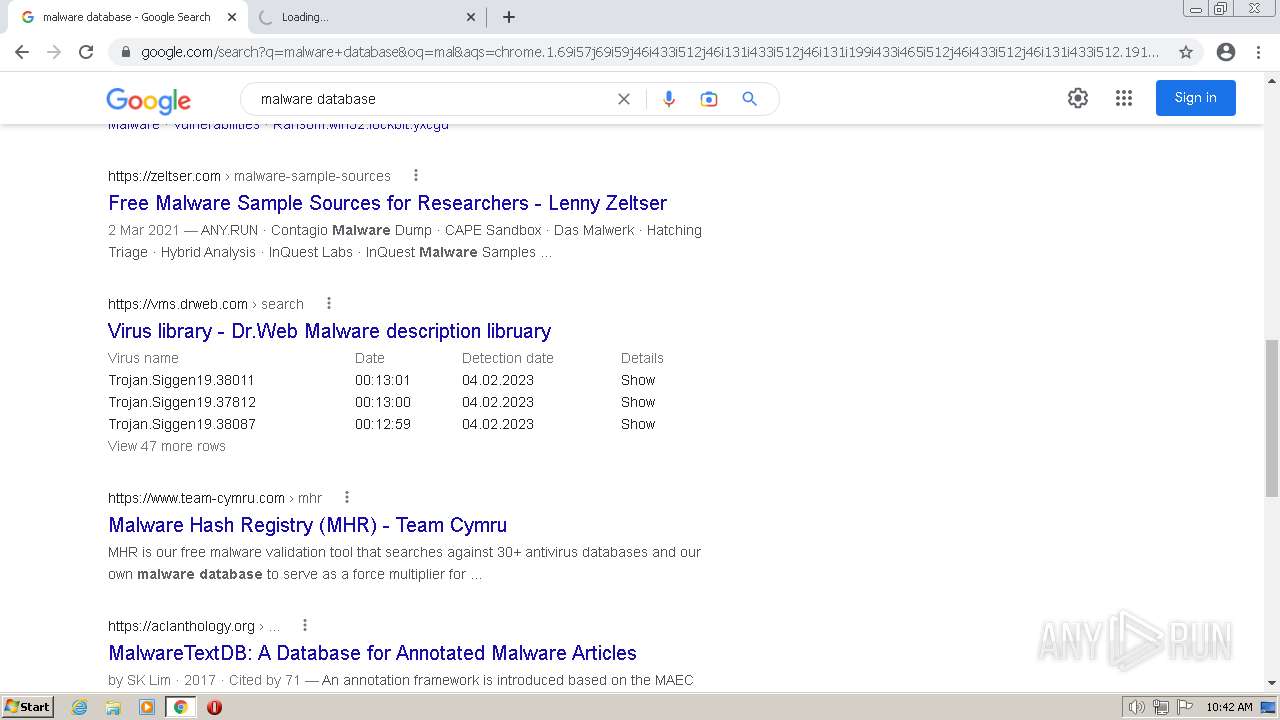Close the Loading tab
The height and width of the screenshot is (720, 1280).
(471, 17)
